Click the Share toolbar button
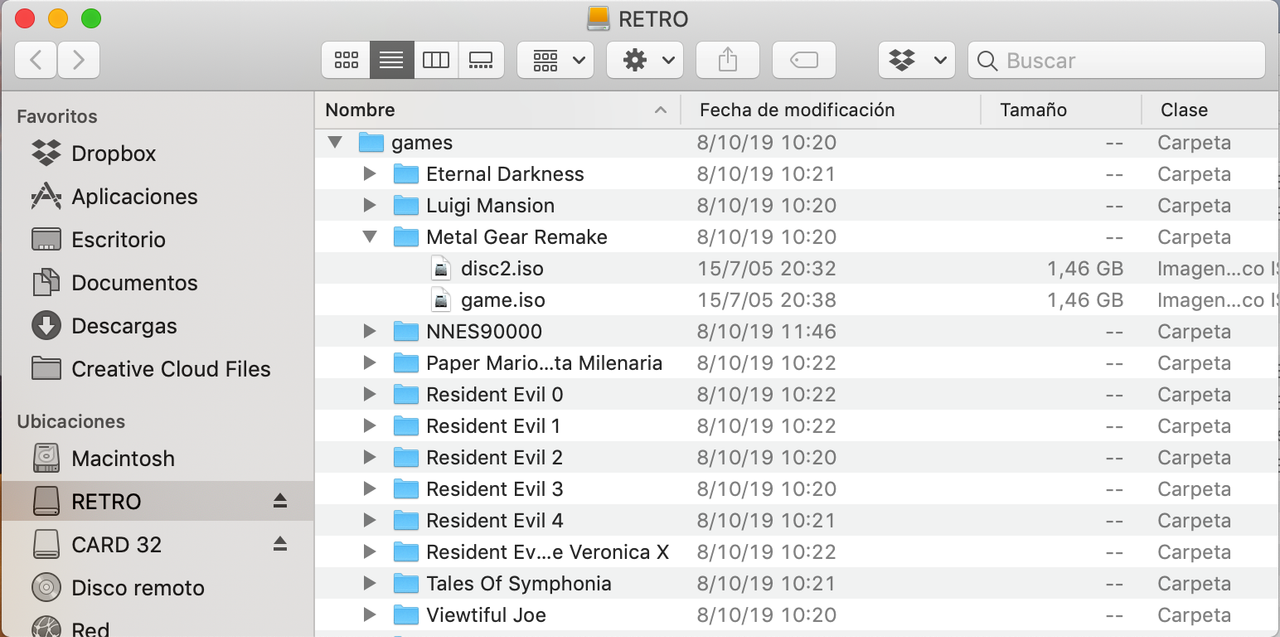The width and height of the screenshot is (1280, 637). click(x=728, y=60)
